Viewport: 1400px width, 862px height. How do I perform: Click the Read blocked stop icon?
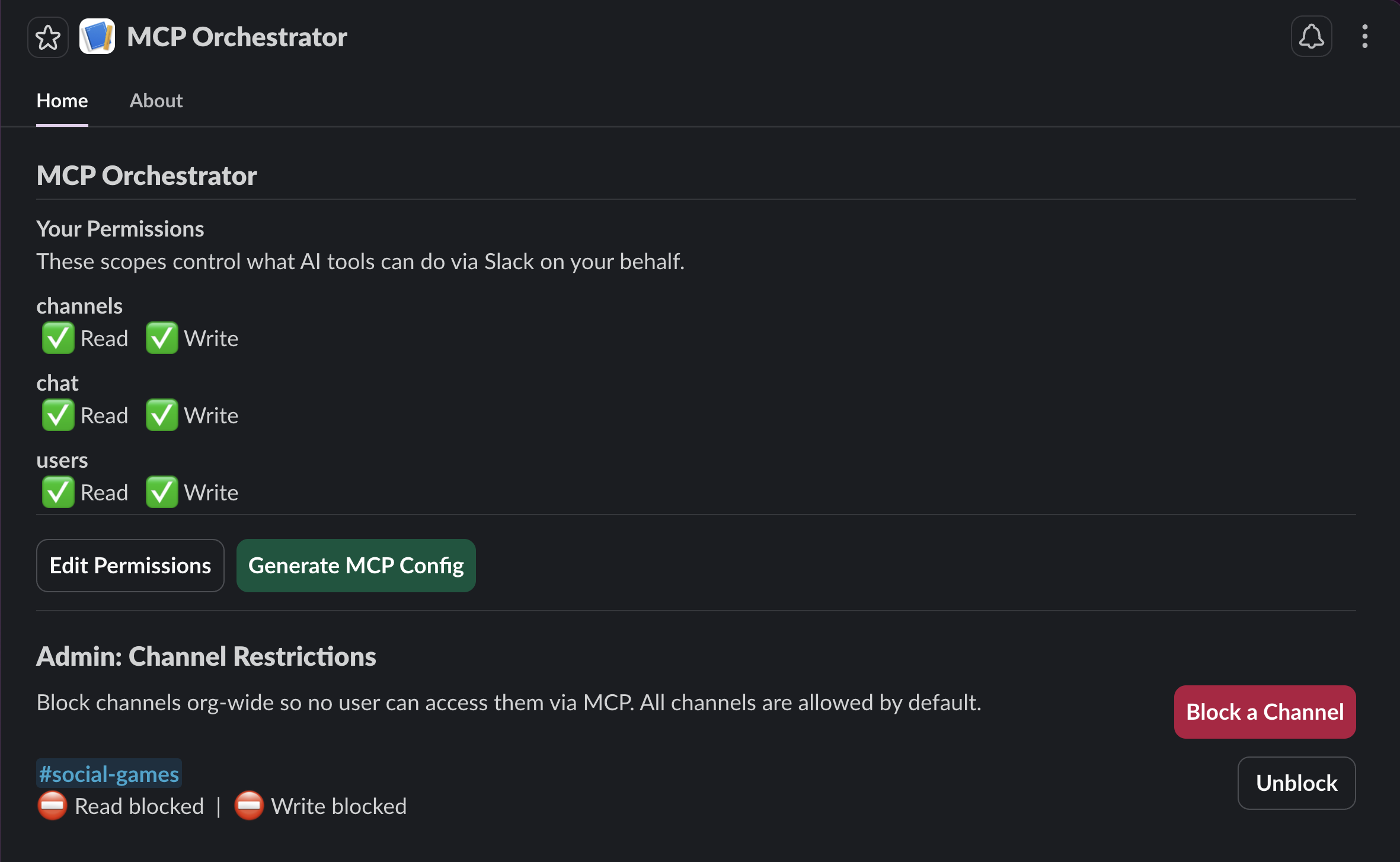coord(52,806)
